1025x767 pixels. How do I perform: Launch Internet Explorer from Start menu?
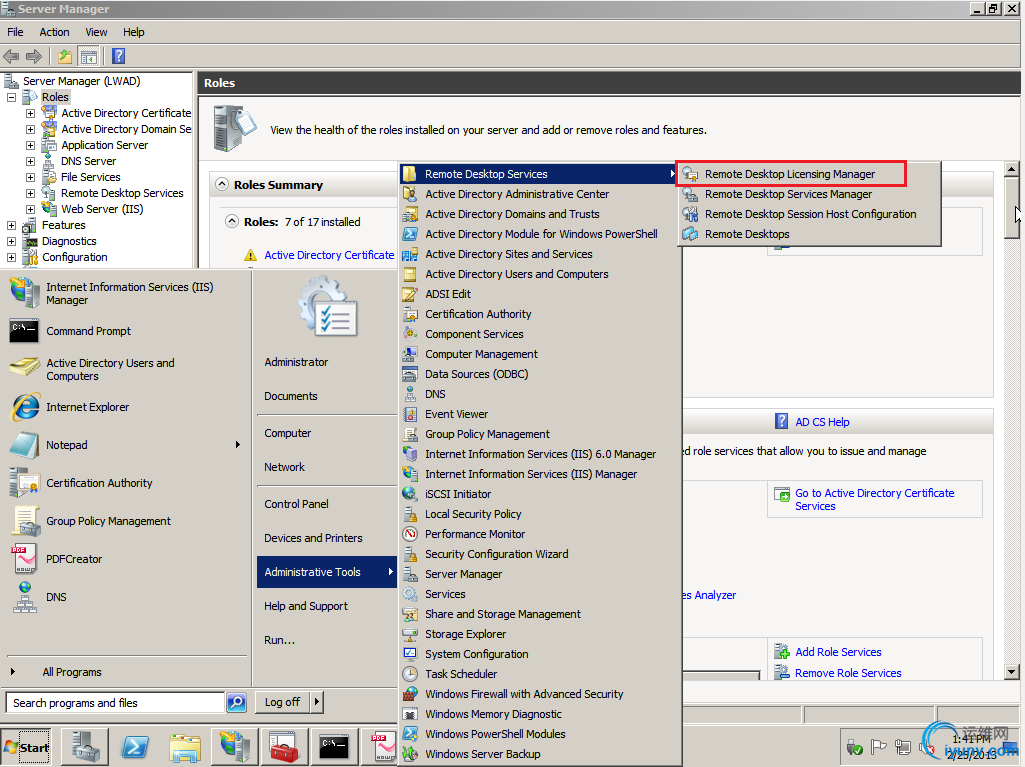click(87, 407)
